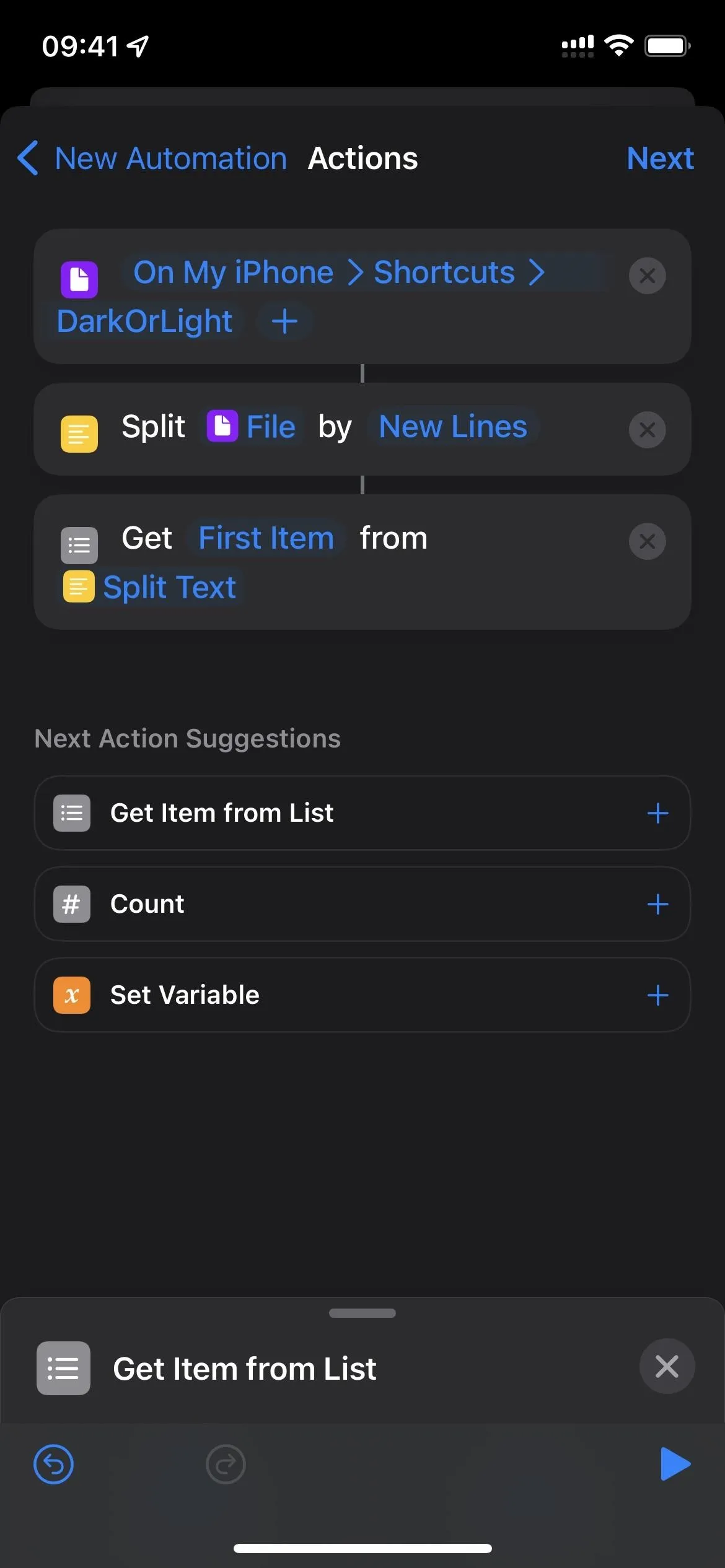Dismiss the Get Item from List bottom panel
The image size is (725, 1568).
tap(667, 1366)
